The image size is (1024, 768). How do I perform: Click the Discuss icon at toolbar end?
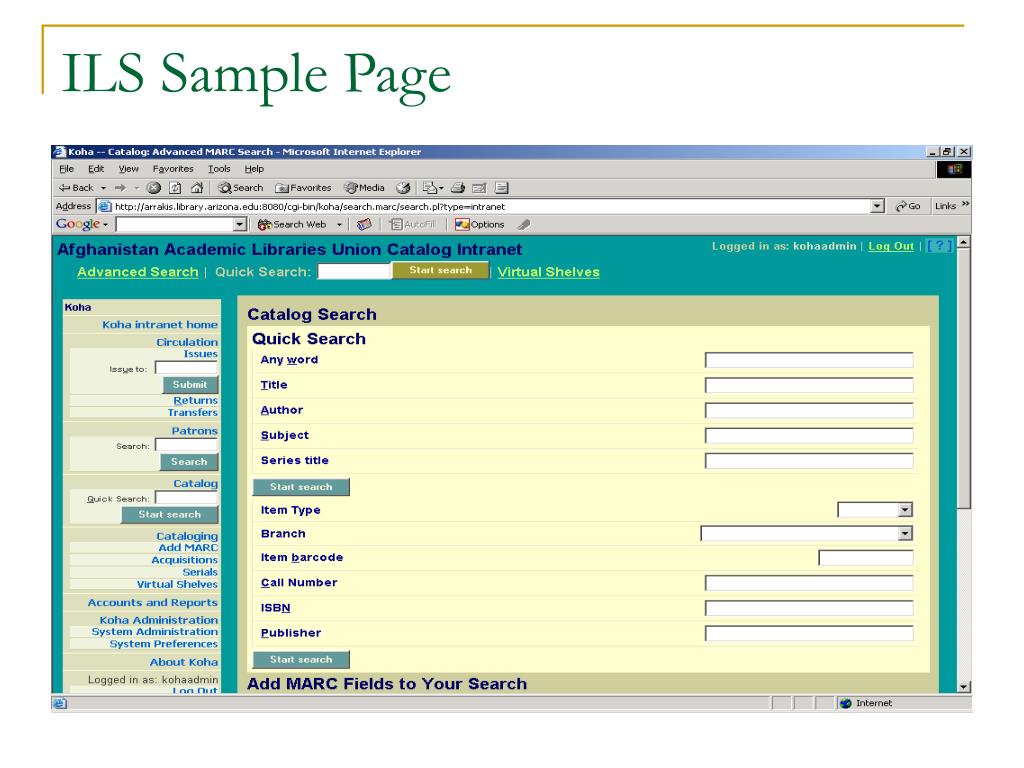click(502, 188)
